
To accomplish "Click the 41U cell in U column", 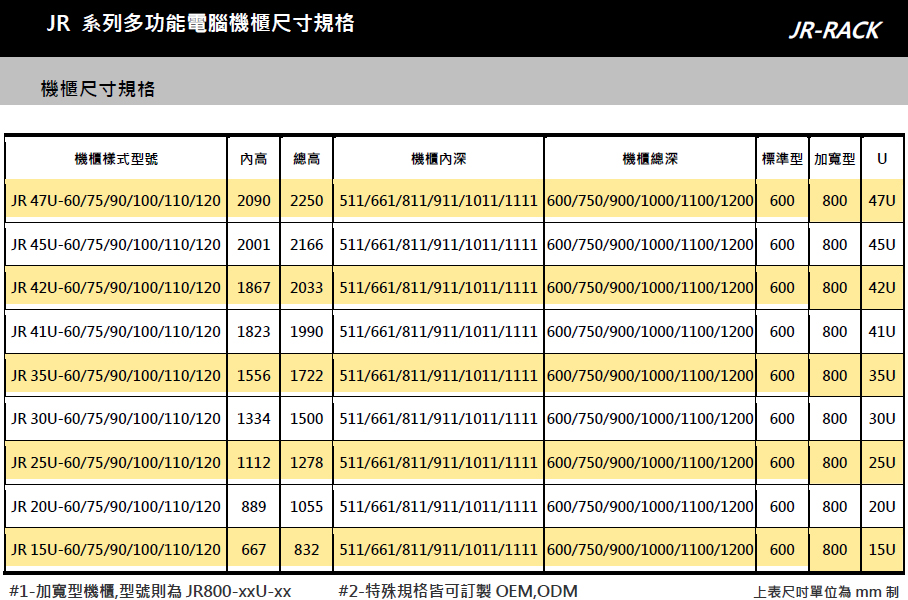I will click(882, 332).
